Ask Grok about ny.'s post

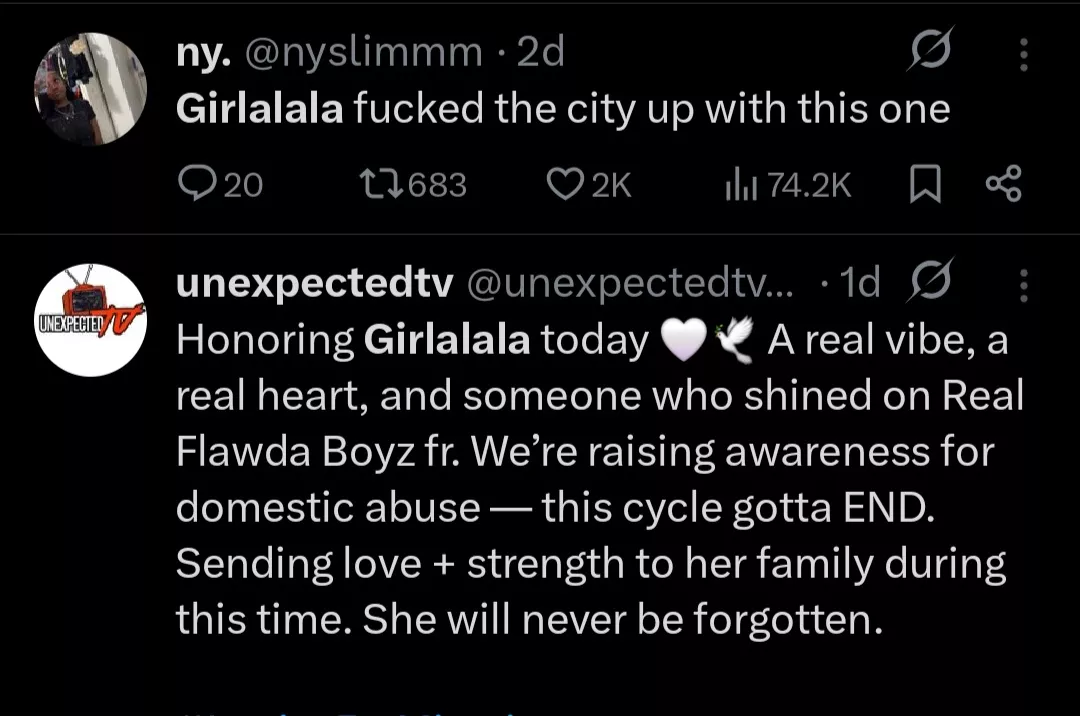click(x=931, y=50)
